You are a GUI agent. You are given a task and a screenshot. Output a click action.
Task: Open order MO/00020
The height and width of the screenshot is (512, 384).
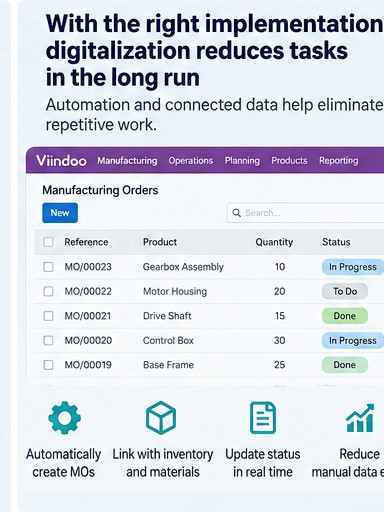pos(88,340)
